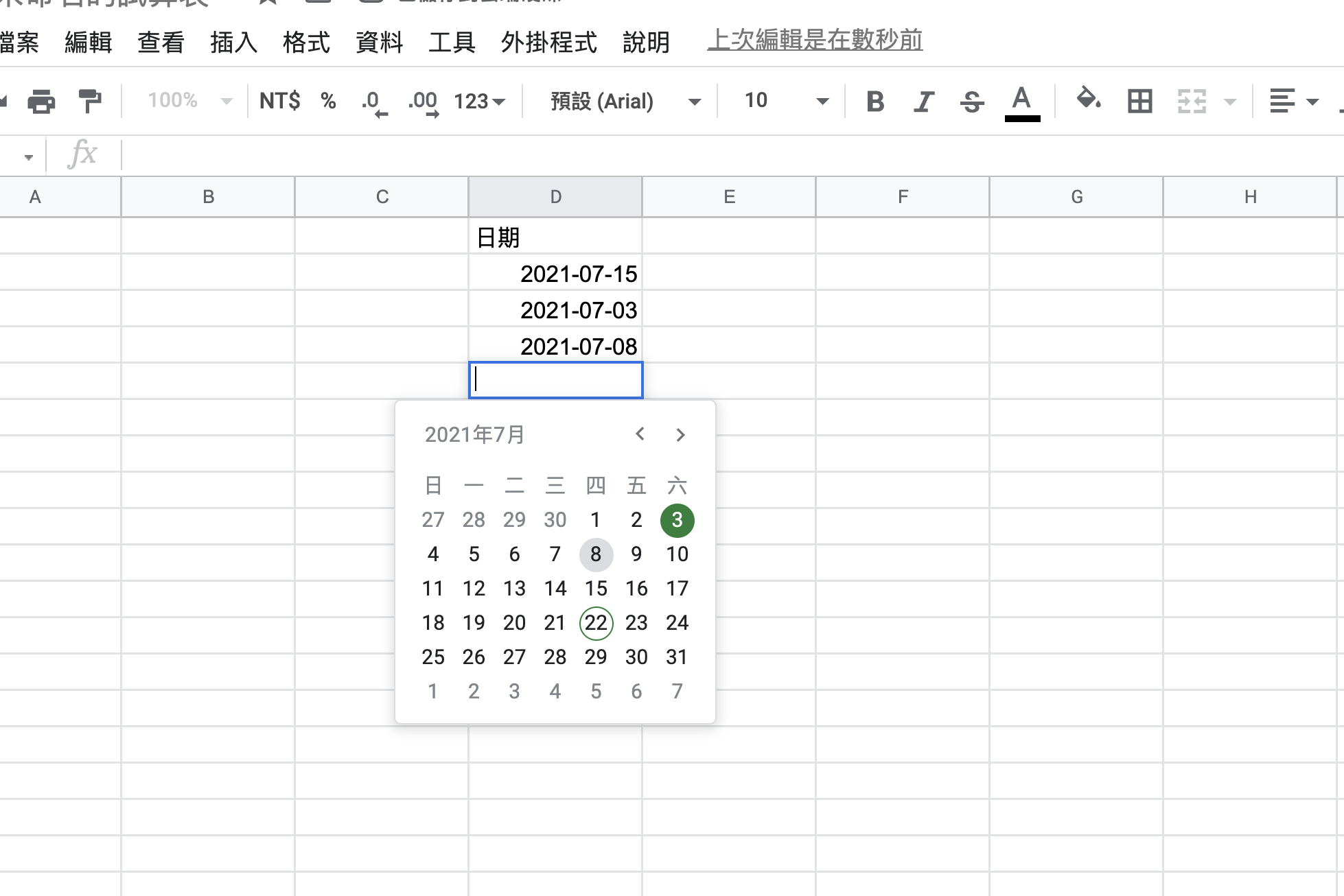
Task: Open the borders tool
Action: coord(1139,101)
